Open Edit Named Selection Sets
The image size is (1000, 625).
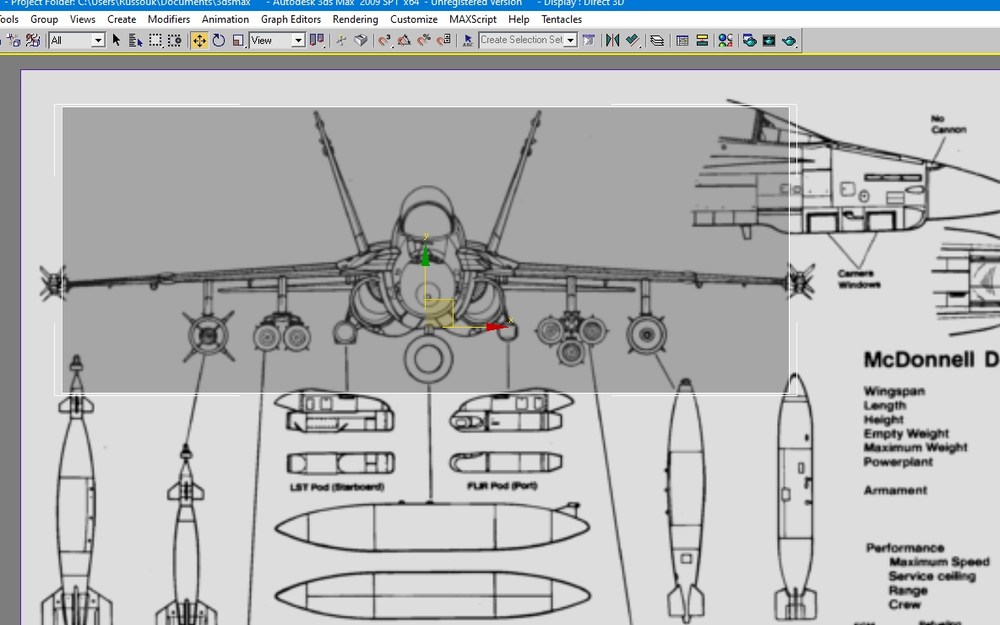tap(467, 40)
